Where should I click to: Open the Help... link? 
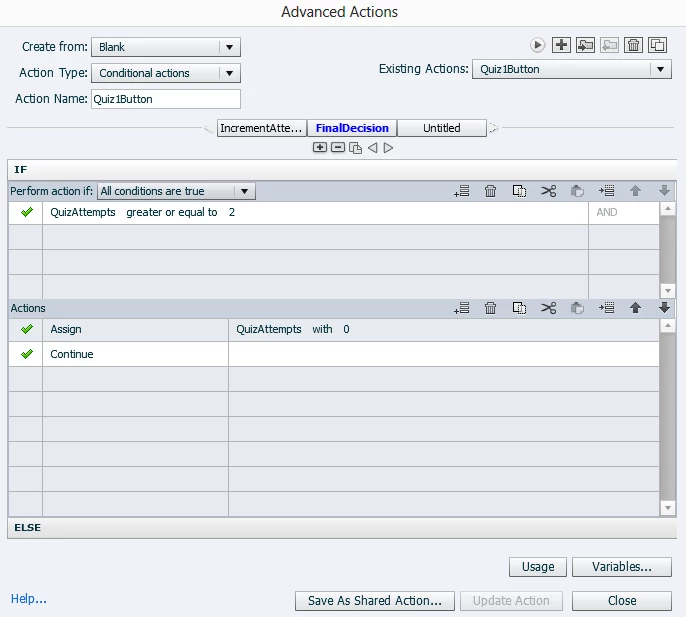(29, 599)
